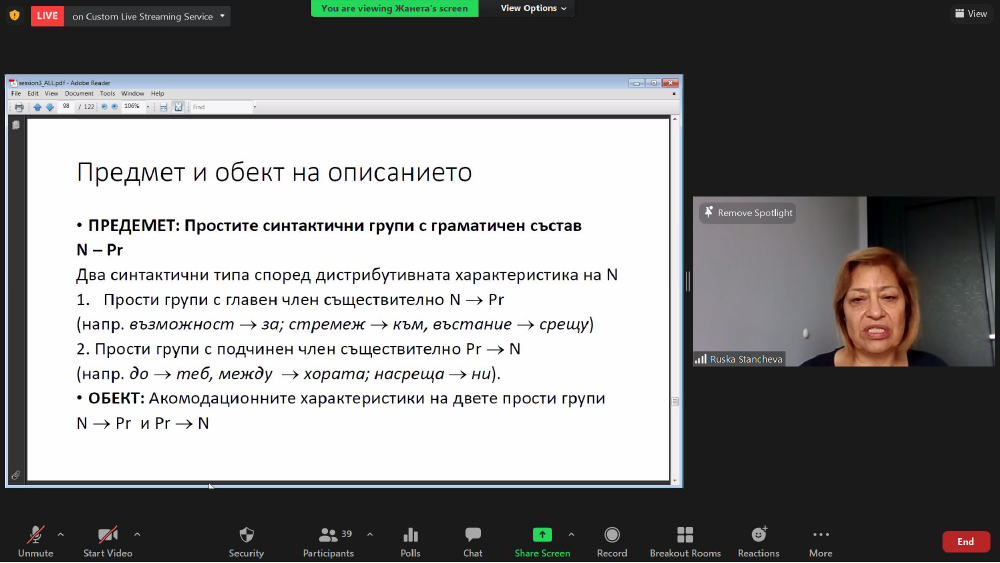Open live streaming service dropdown arrow
This screenshot has height=563, width=1000.
222,16
